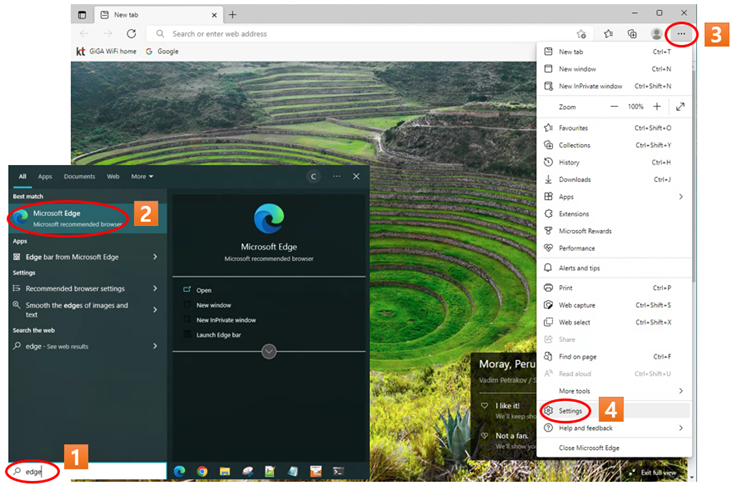Open Favourites star icon in toolbar
The image size is (737, 491).
[x=608, y=34]
